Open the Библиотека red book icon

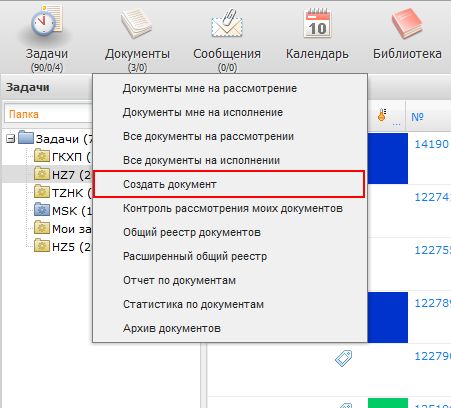click(407, 23)
